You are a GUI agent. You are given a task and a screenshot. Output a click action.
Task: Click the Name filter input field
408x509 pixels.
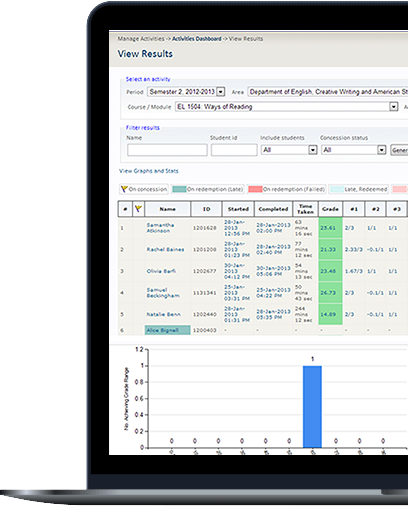pos(167,150)
